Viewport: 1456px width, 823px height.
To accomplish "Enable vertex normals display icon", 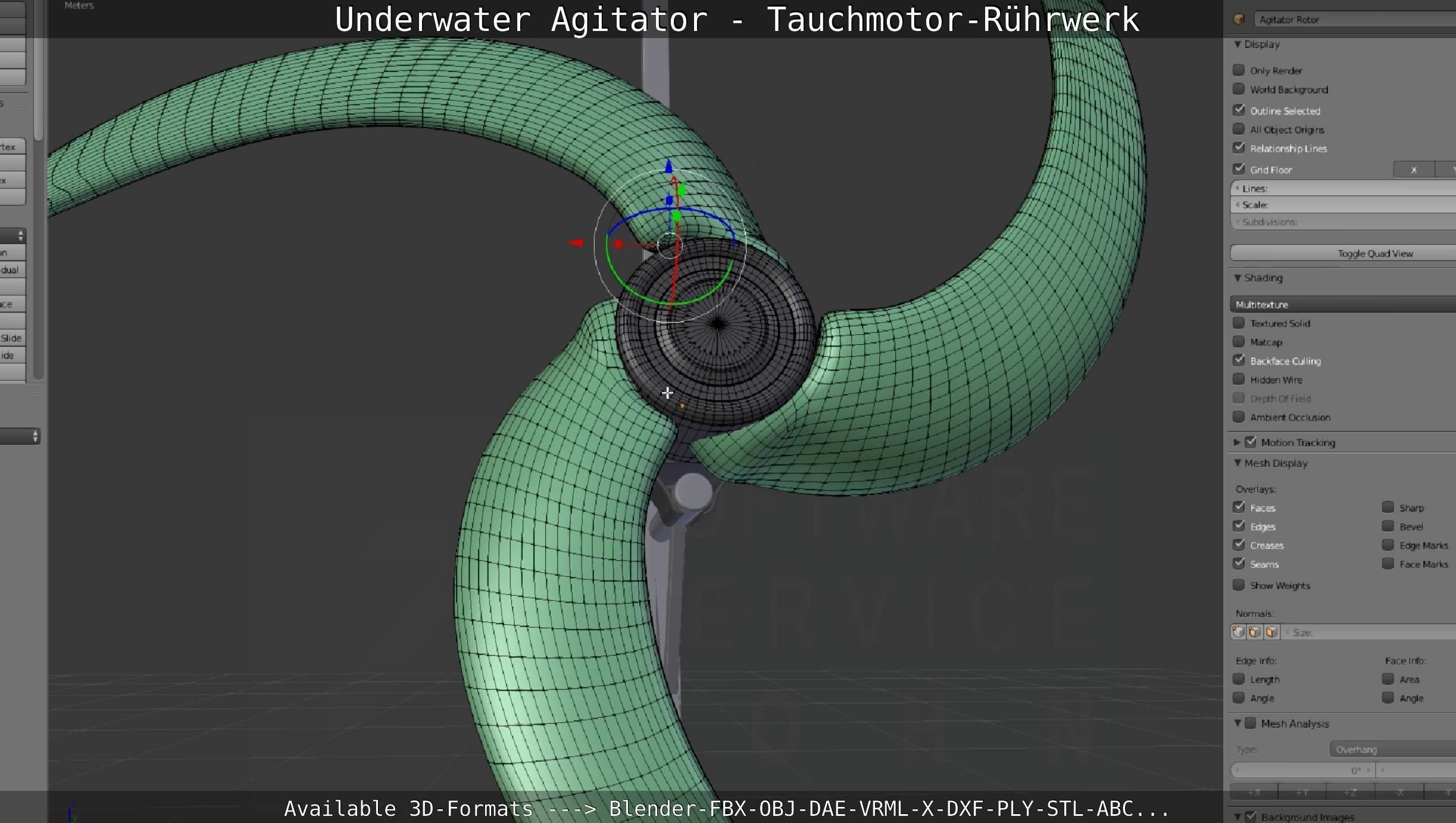I will (x=1238, y=632).
